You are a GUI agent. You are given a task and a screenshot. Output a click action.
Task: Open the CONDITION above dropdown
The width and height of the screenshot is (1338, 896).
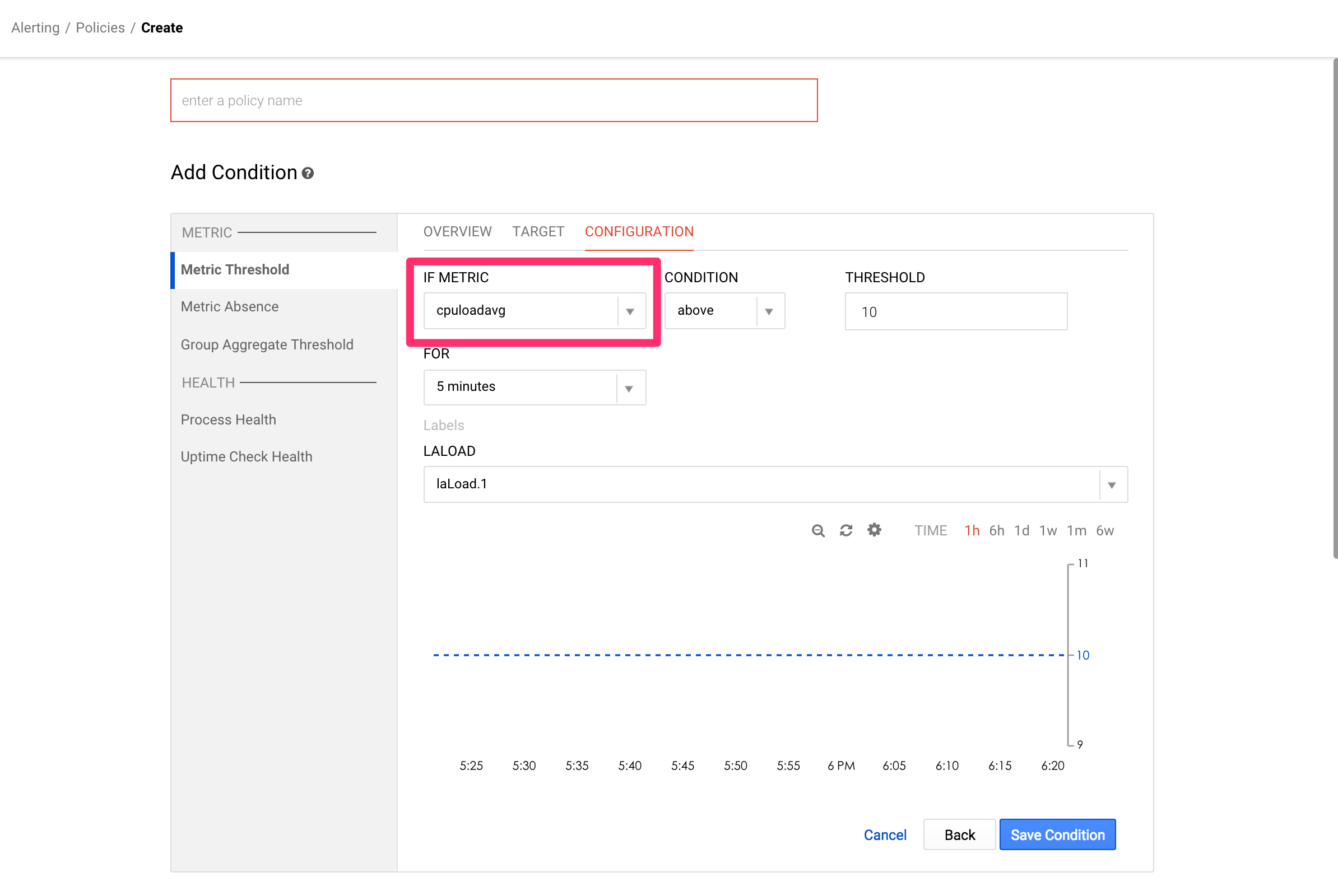pos(769,311)
